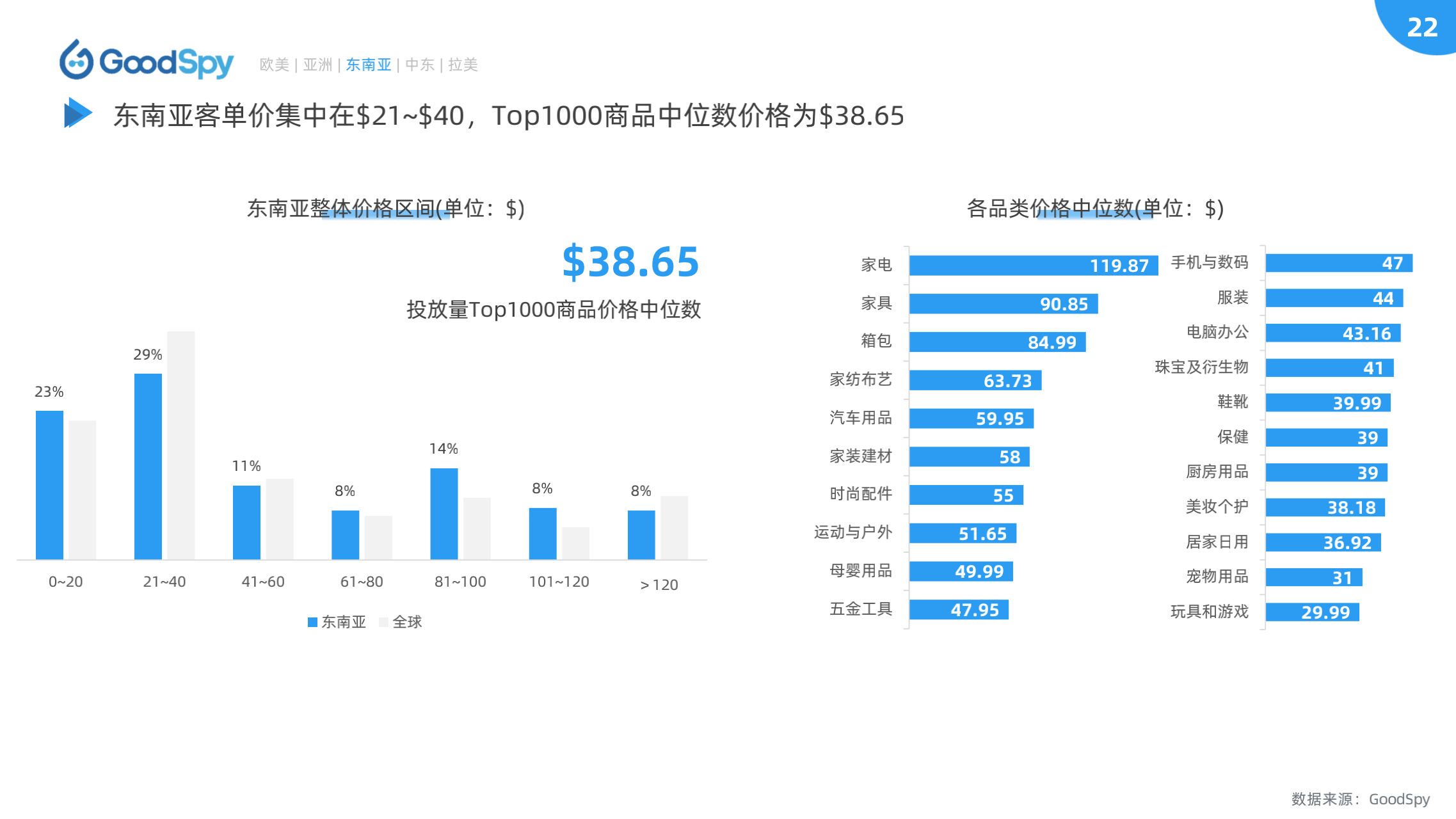Select the 欧美 region tab

coord(275,65)
